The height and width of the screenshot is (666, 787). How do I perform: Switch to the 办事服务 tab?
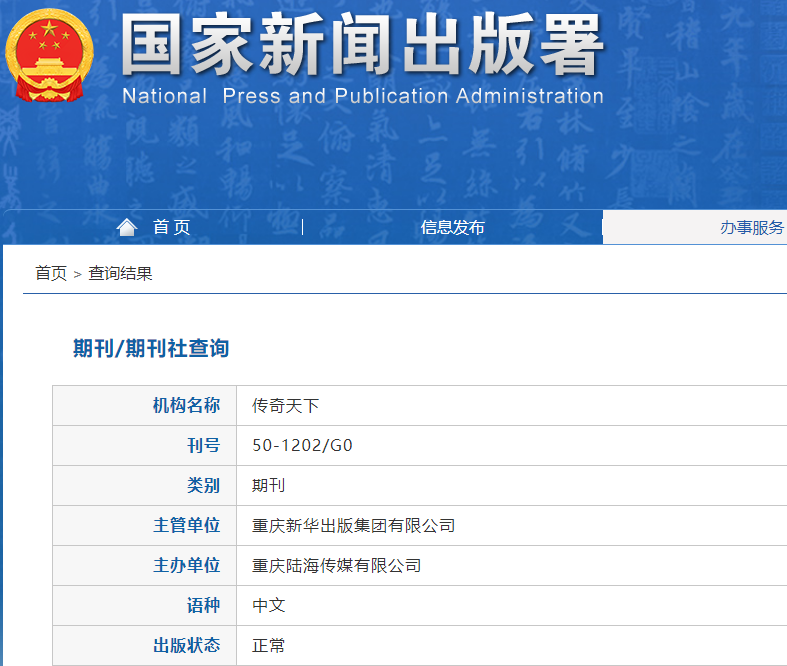tap(752, 227)
